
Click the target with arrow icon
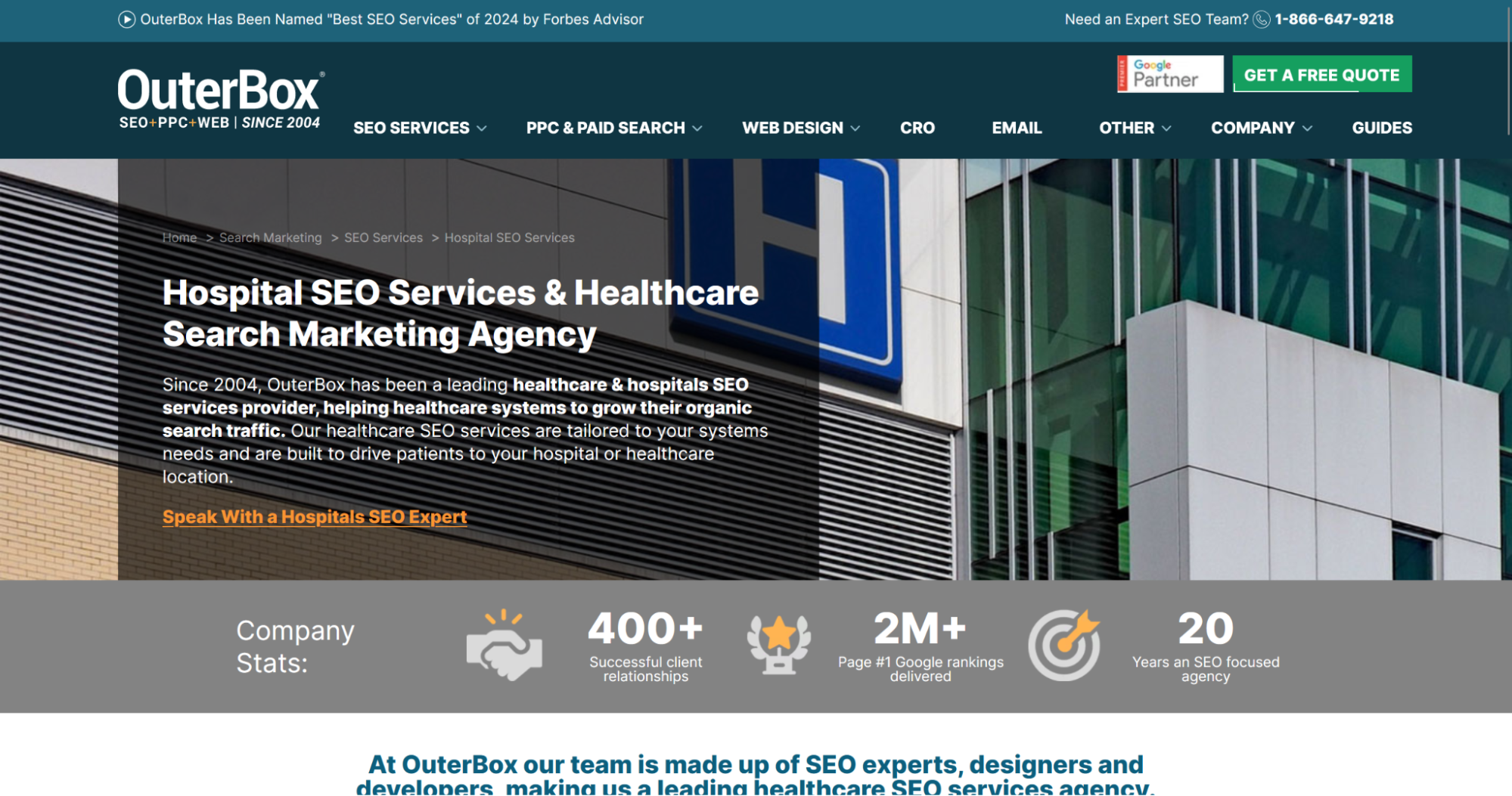[1064, 645]
